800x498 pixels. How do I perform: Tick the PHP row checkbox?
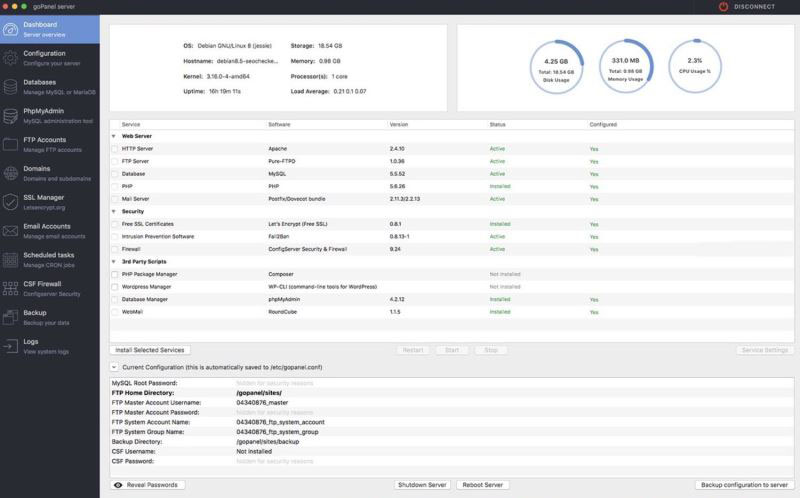click(x=115, y=186)
